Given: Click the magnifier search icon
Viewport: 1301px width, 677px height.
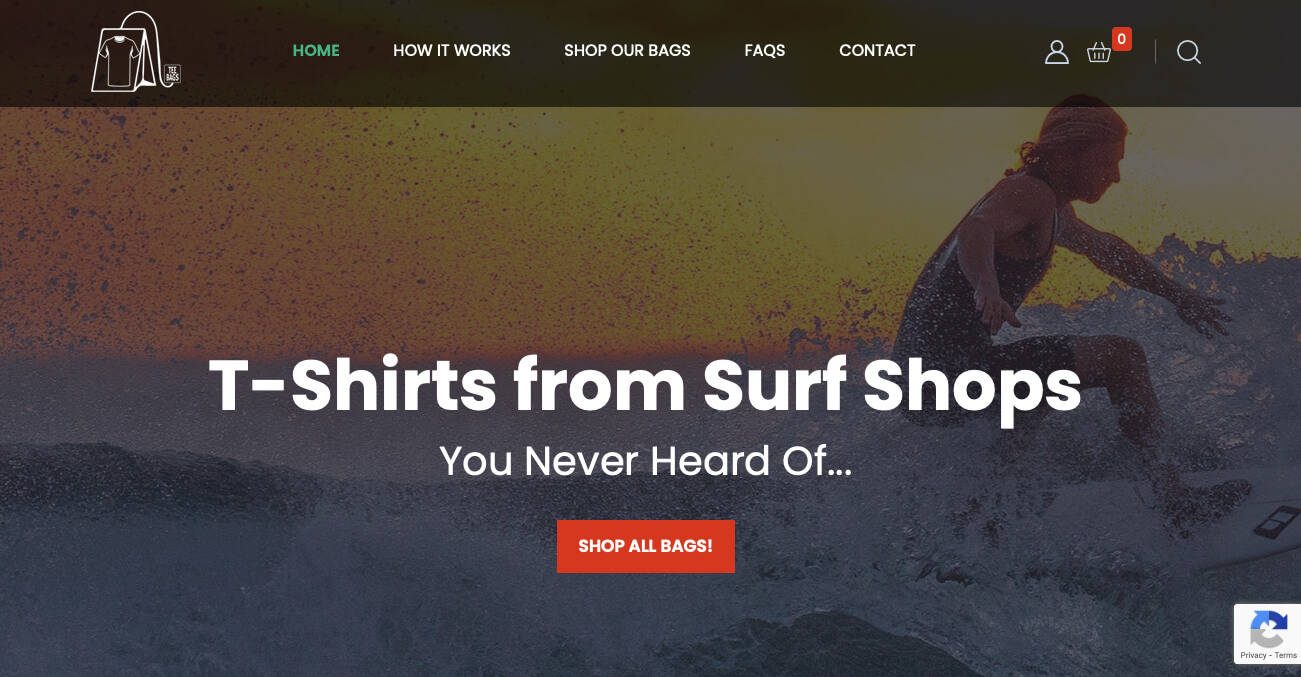Looking at the screenshot, I should (1189, 52).
